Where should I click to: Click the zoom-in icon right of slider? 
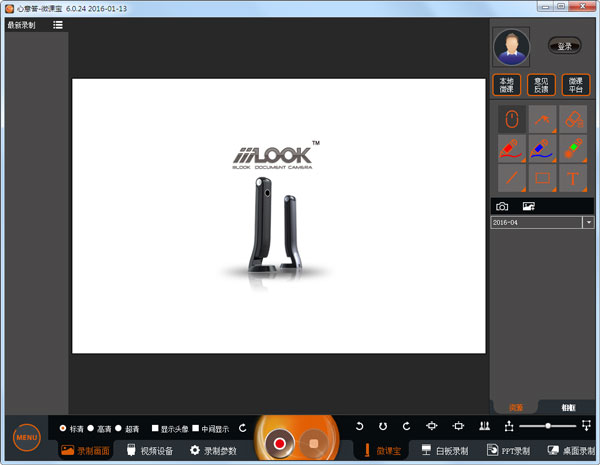point(586,425)
